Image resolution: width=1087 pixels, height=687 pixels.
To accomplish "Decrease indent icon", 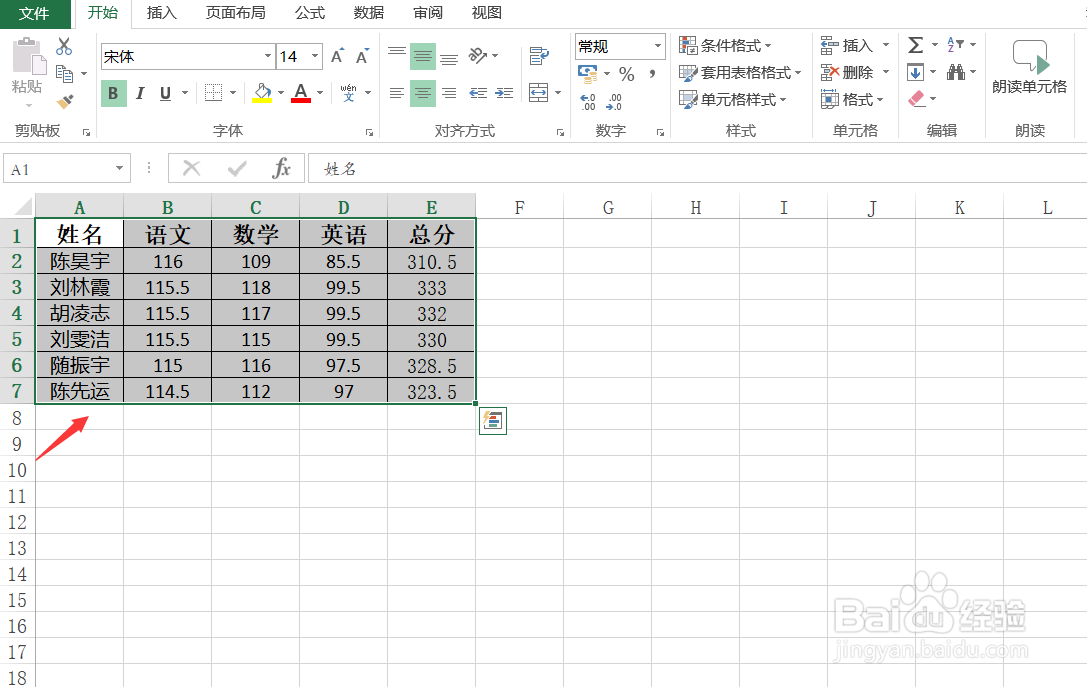I will click(478, 93).
